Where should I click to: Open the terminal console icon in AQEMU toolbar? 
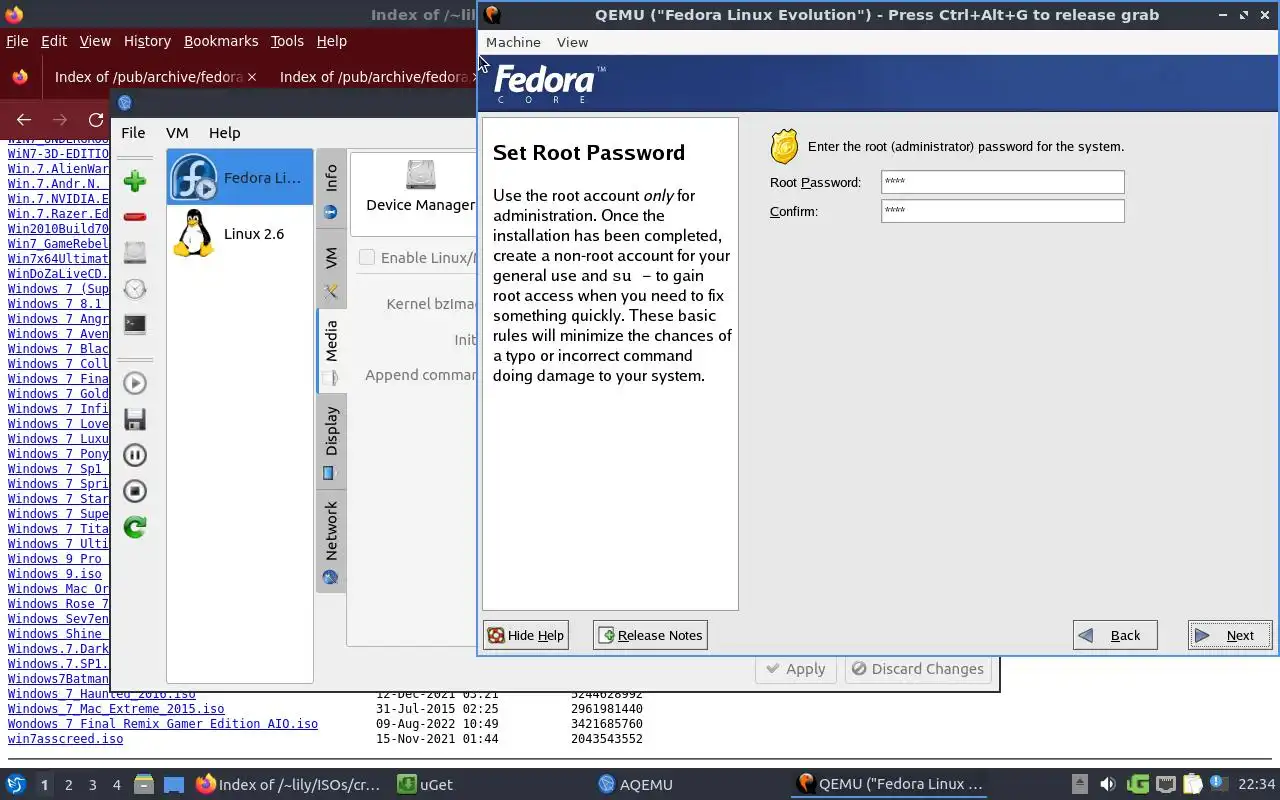tap(135, 324)
